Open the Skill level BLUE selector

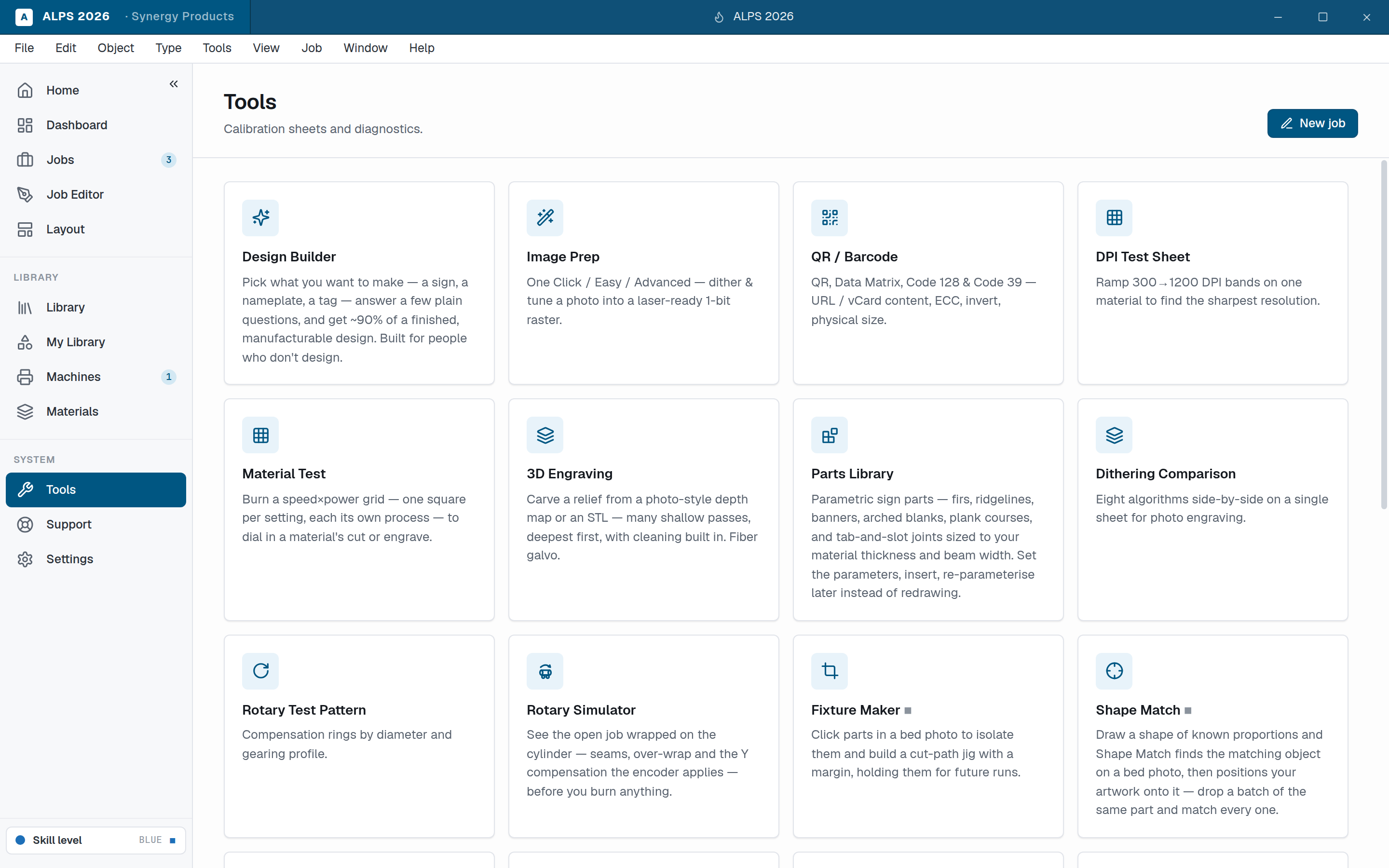pos(96,841)
